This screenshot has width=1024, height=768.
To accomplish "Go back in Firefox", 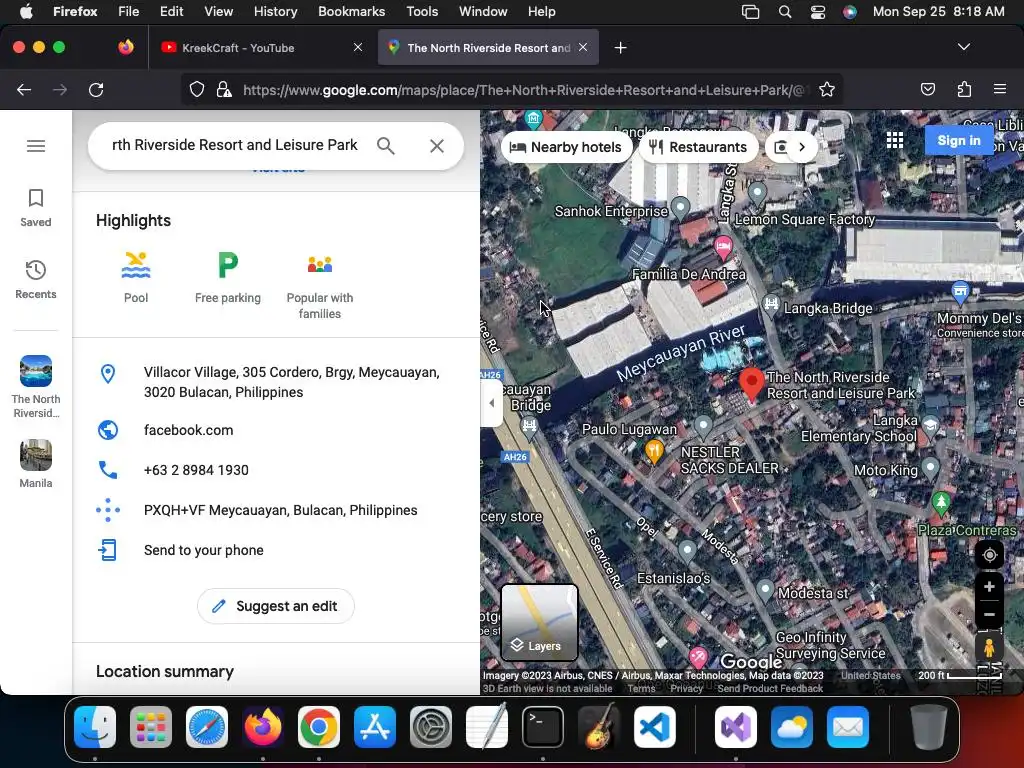I will point(24,89).
